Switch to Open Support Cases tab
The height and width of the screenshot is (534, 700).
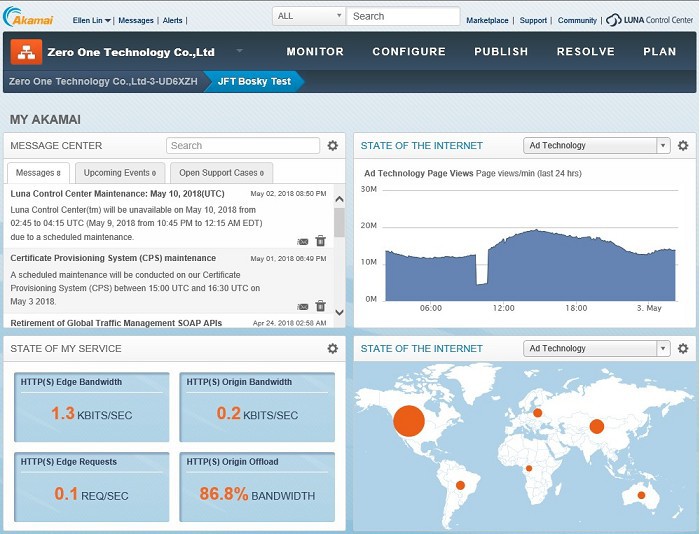[221, 173]
